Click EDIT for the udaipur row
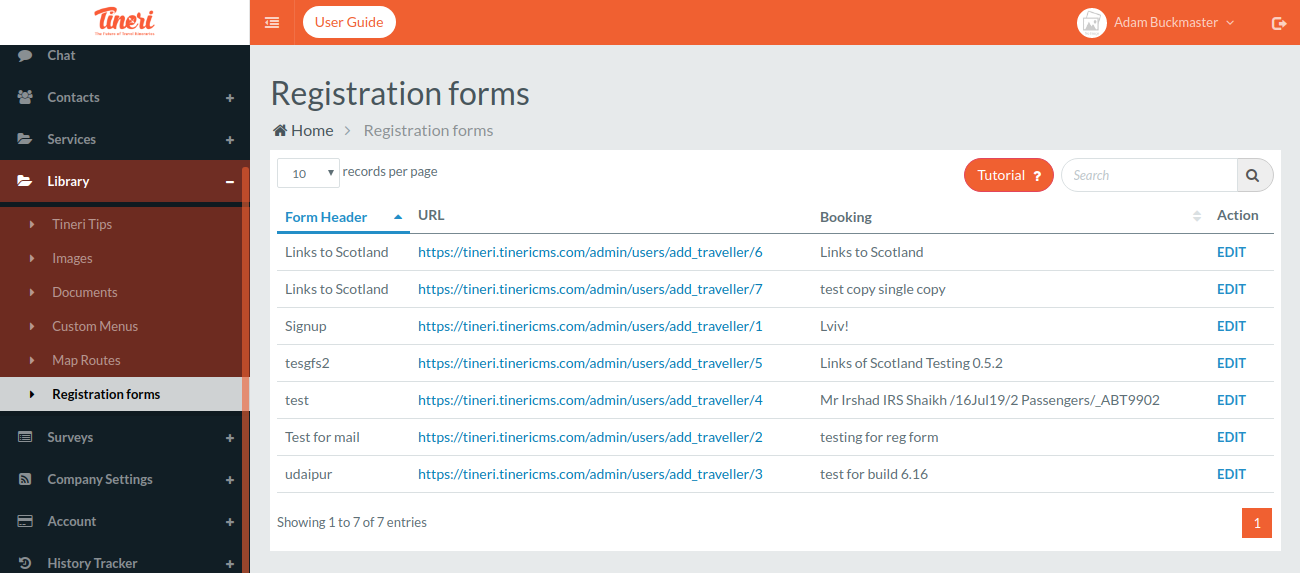Image resolution: width=1300 pixels, height=573 pixels. [1231, 474]
